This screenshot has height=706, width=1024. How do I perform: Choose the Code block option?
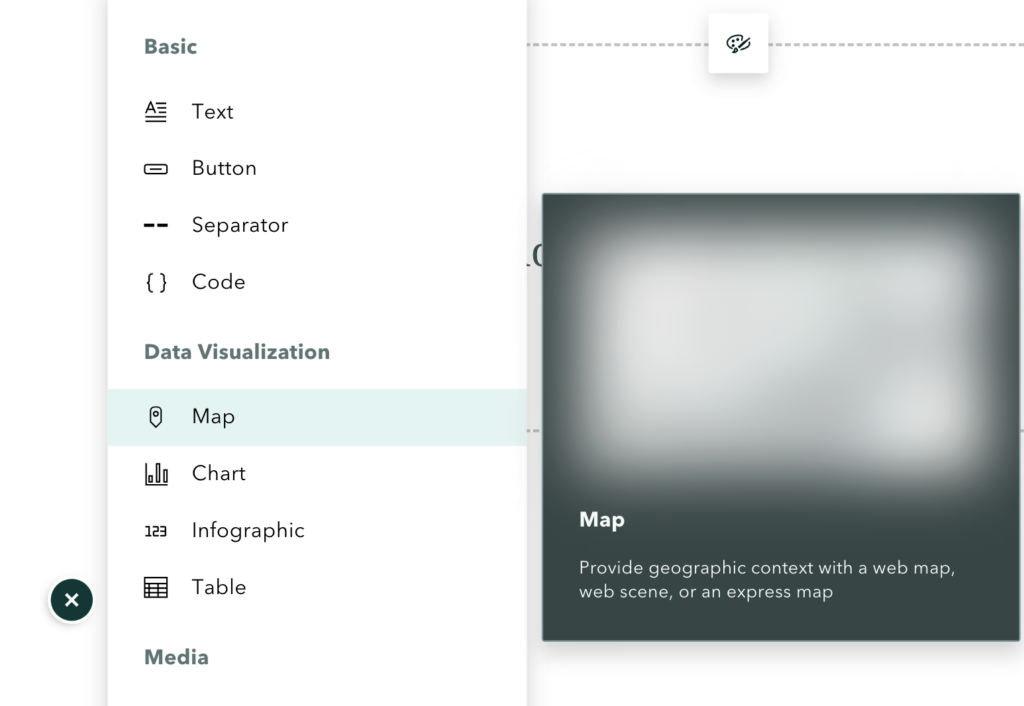click(317, 282)
